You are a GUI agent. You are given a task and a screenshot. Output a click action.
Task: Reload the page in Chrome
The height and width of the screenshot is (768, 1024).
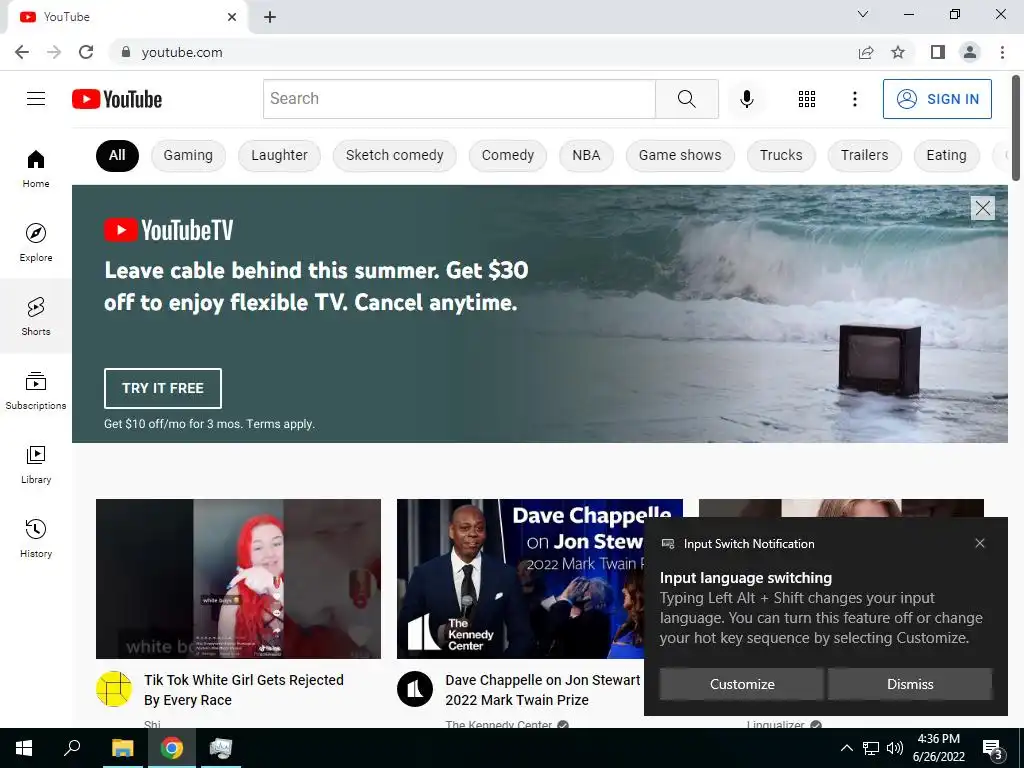point(86,52)
